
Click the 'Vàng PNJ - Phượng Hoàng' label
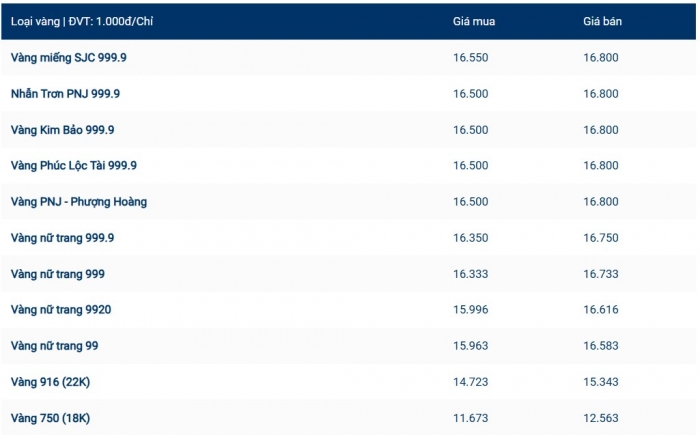[x=79, y=202]
